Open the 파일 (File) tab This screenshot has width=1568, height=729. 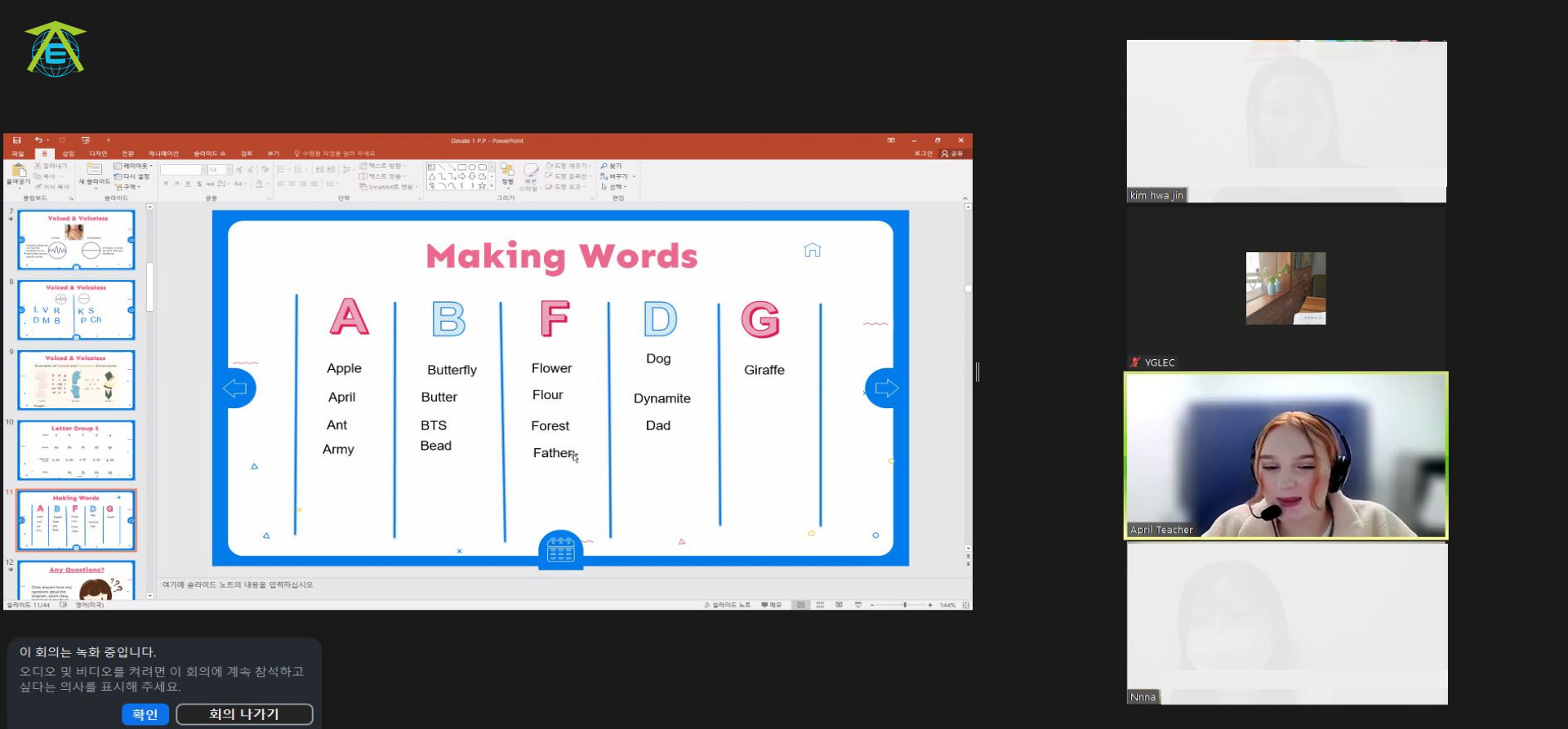pos(18,153)
